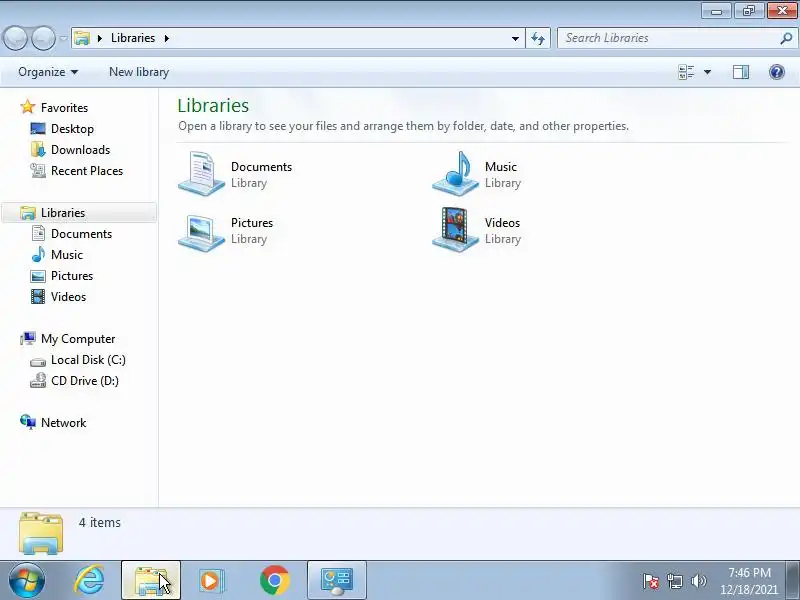800x600 pixels.
Task: Create a New library
Action: (x=139, y=72)
